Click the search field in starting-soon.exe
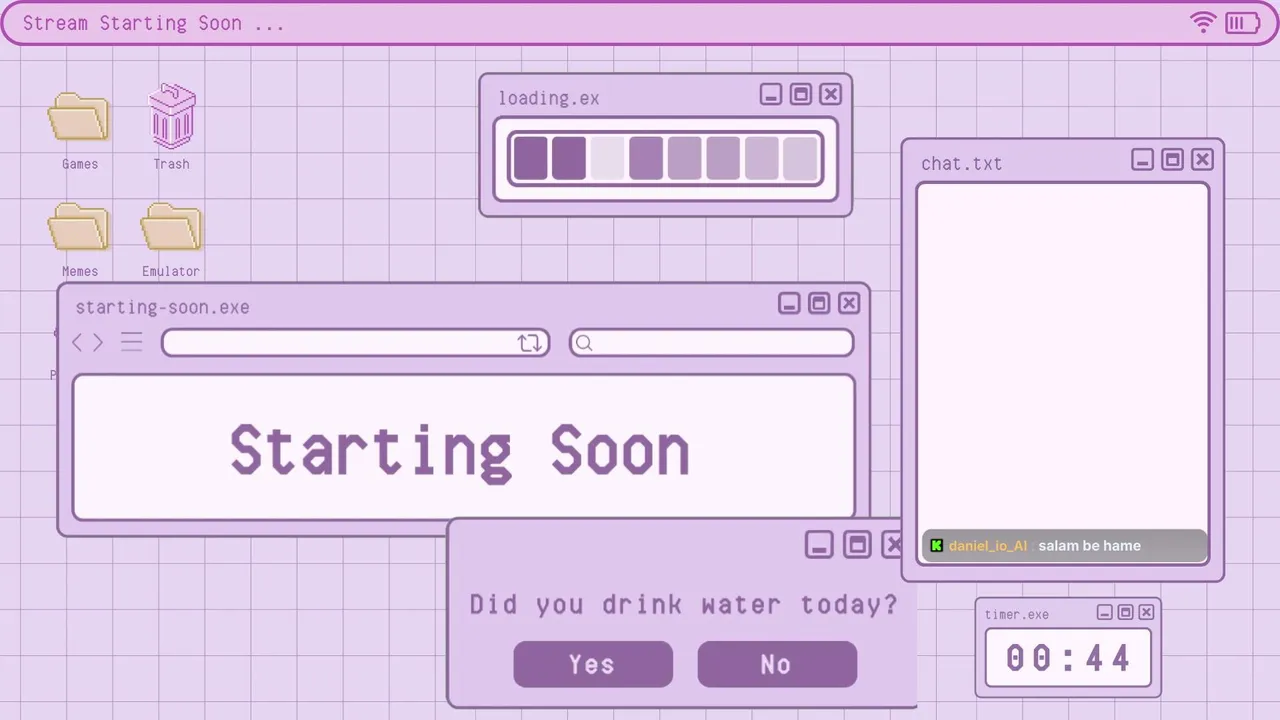Screen dimensions: 1280x720 tap(711, 343)
